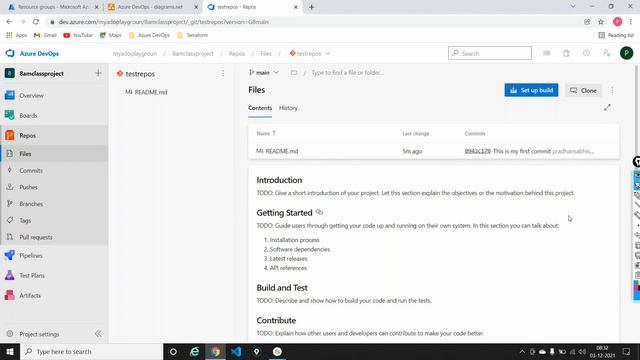Focus the Azure DevOps Search box
Image resolution: width=640 pixels, height=360 pixels.
[490, 53]
